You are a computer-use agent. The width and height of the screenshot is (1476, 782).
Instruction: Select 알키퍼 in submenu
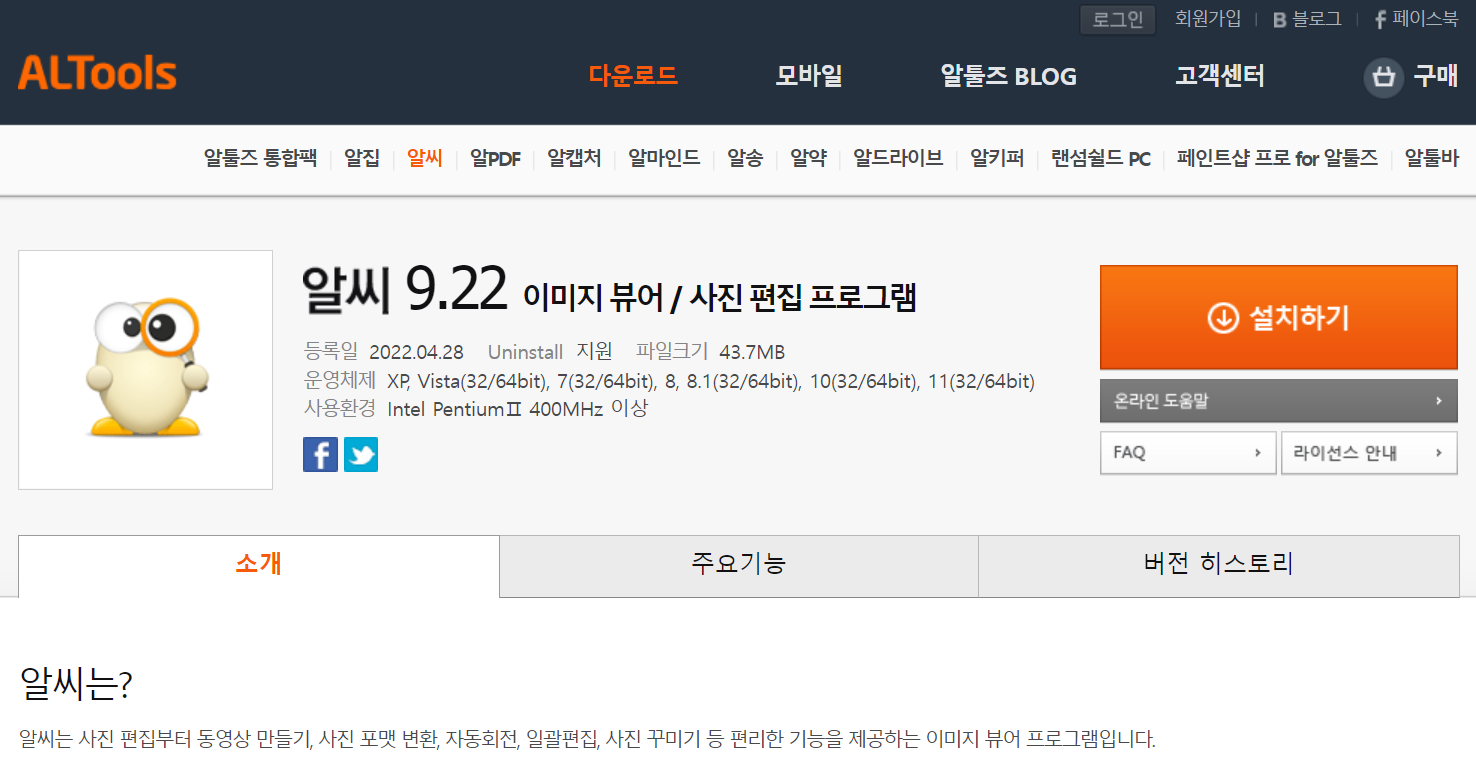tap(997, 158)
